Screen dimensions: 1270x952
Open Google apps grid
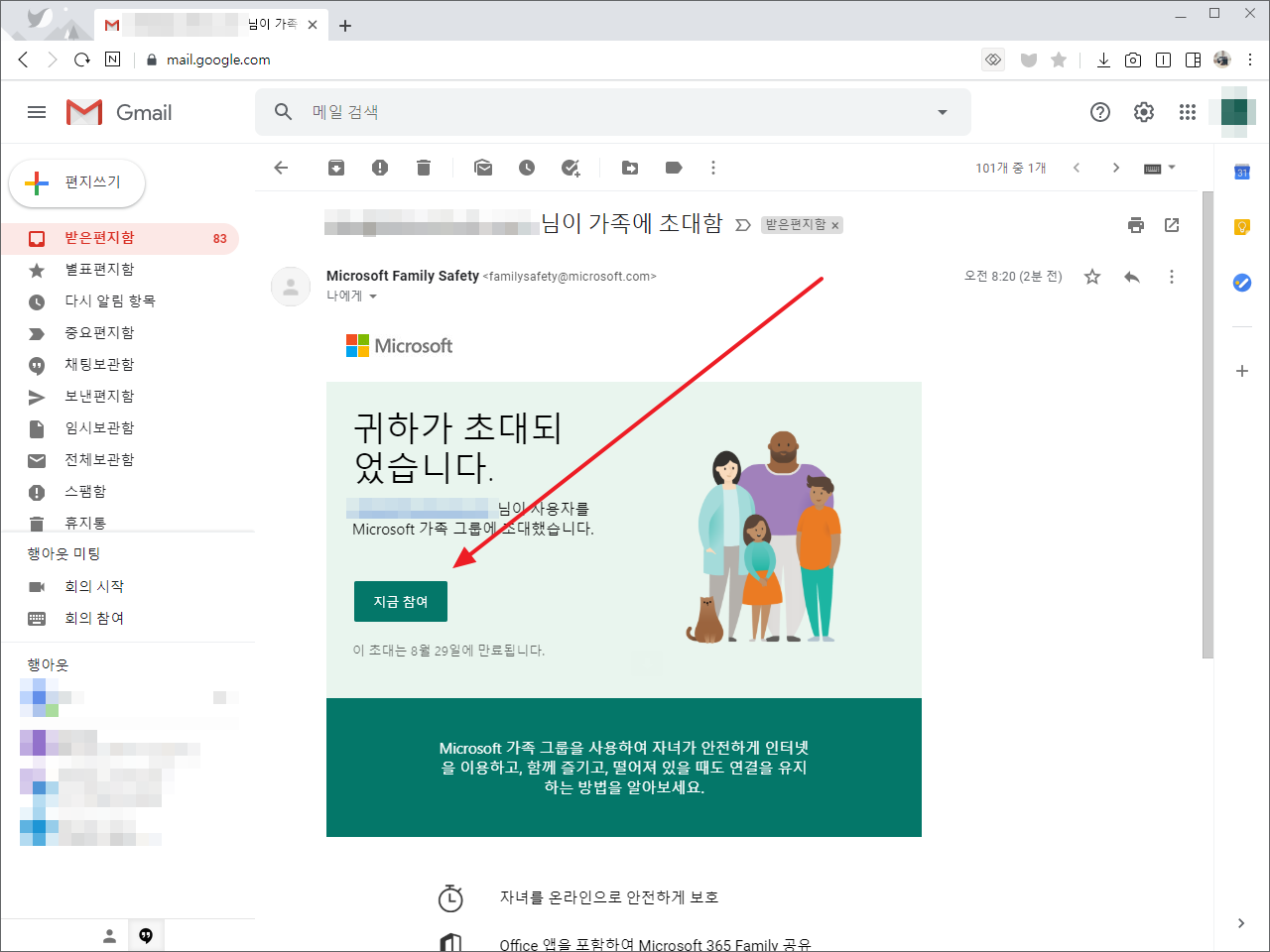tap(1188, 112)
